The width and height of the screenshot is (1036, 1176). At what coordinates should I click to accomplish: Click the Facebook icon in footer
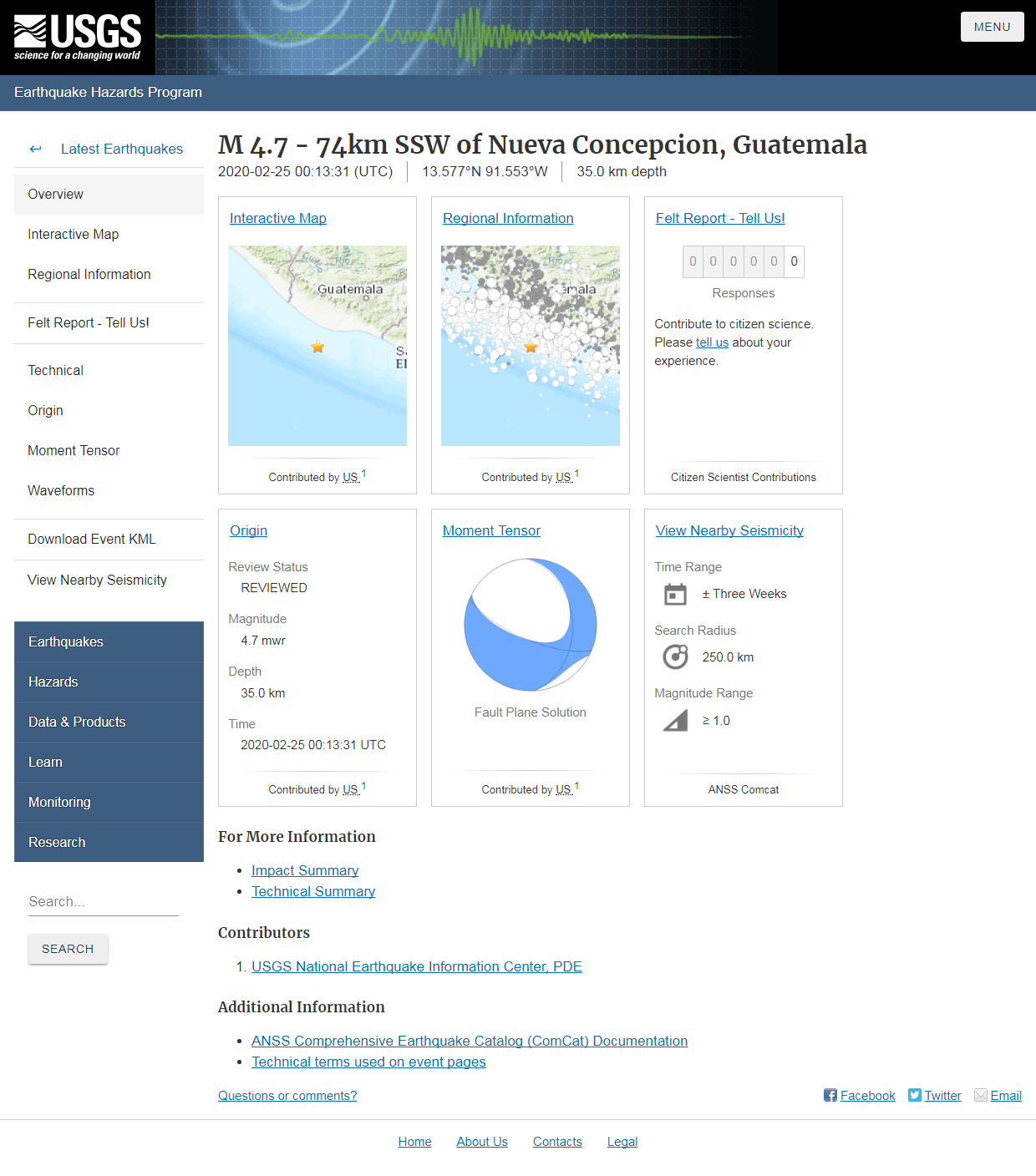tap(830, 1095)
